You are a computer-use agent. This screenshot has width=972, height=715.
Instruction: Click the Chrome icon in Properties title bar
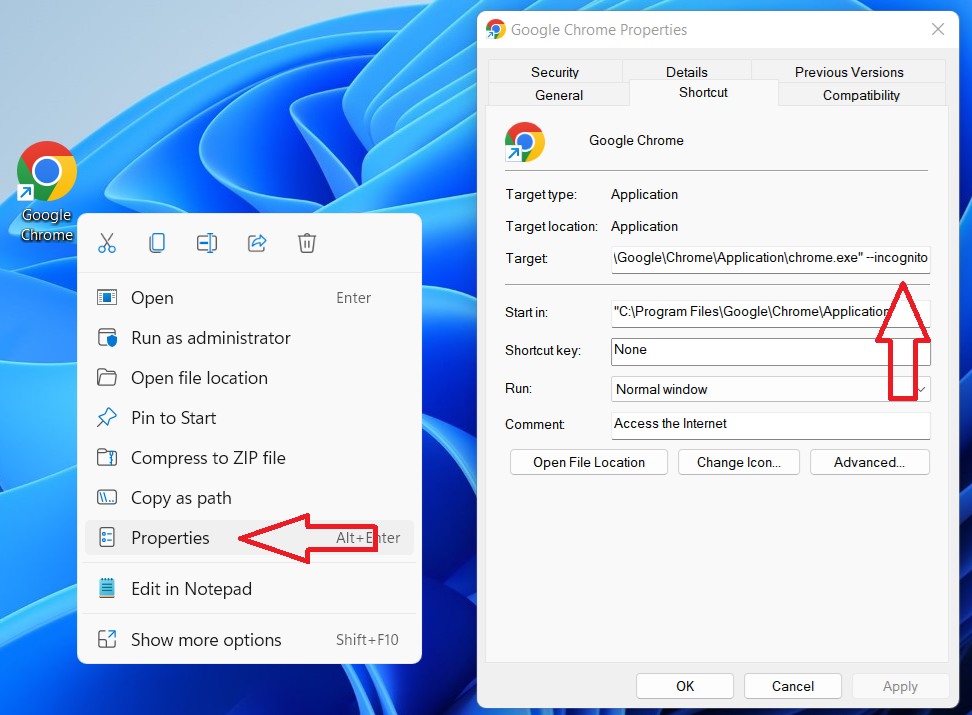495,29
